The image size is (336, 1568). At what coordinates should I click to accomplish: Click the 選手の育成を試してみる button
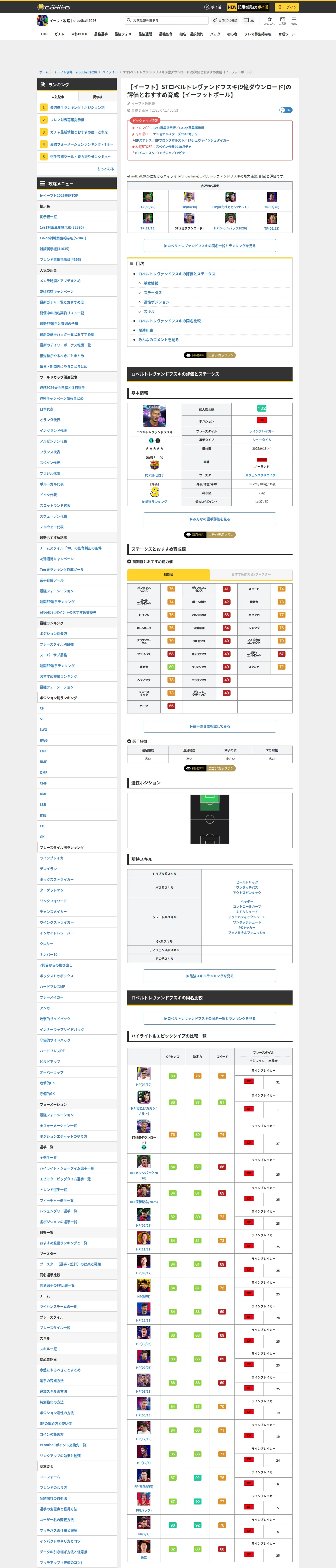tap(210, 726)
